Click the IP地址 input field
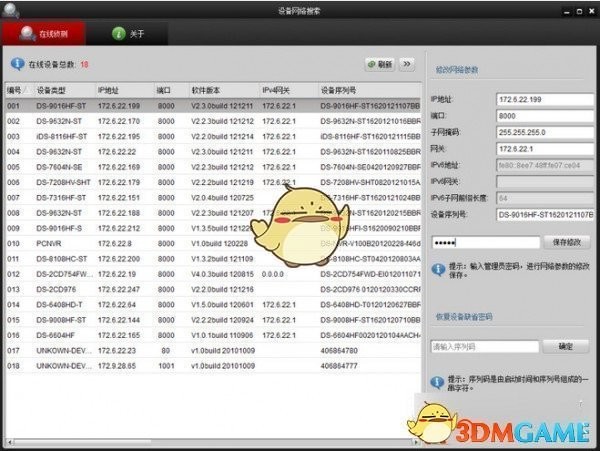This screenshot has height=451, width=600. (x=544, y=99)
